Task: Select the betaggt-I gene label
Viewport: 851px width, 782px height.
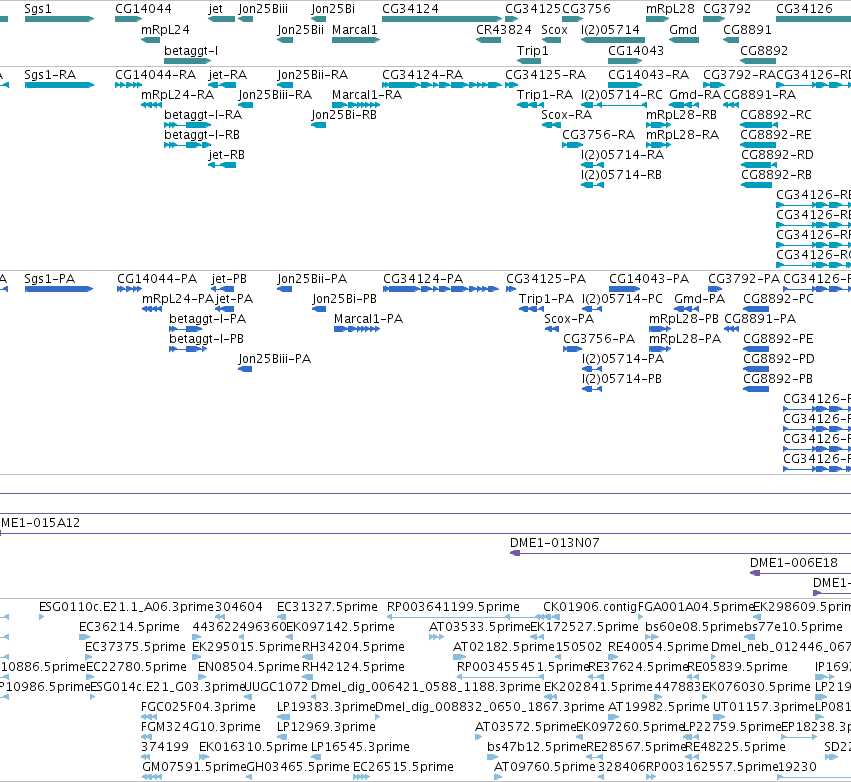Action: click(x=191, y=50)
